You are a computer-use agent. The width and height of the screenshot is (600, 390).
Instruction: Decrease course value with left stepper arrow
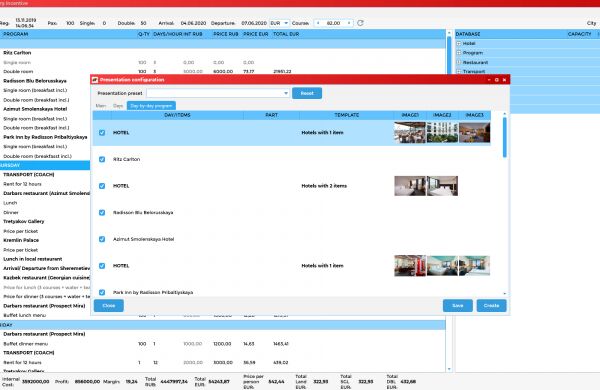318,23
